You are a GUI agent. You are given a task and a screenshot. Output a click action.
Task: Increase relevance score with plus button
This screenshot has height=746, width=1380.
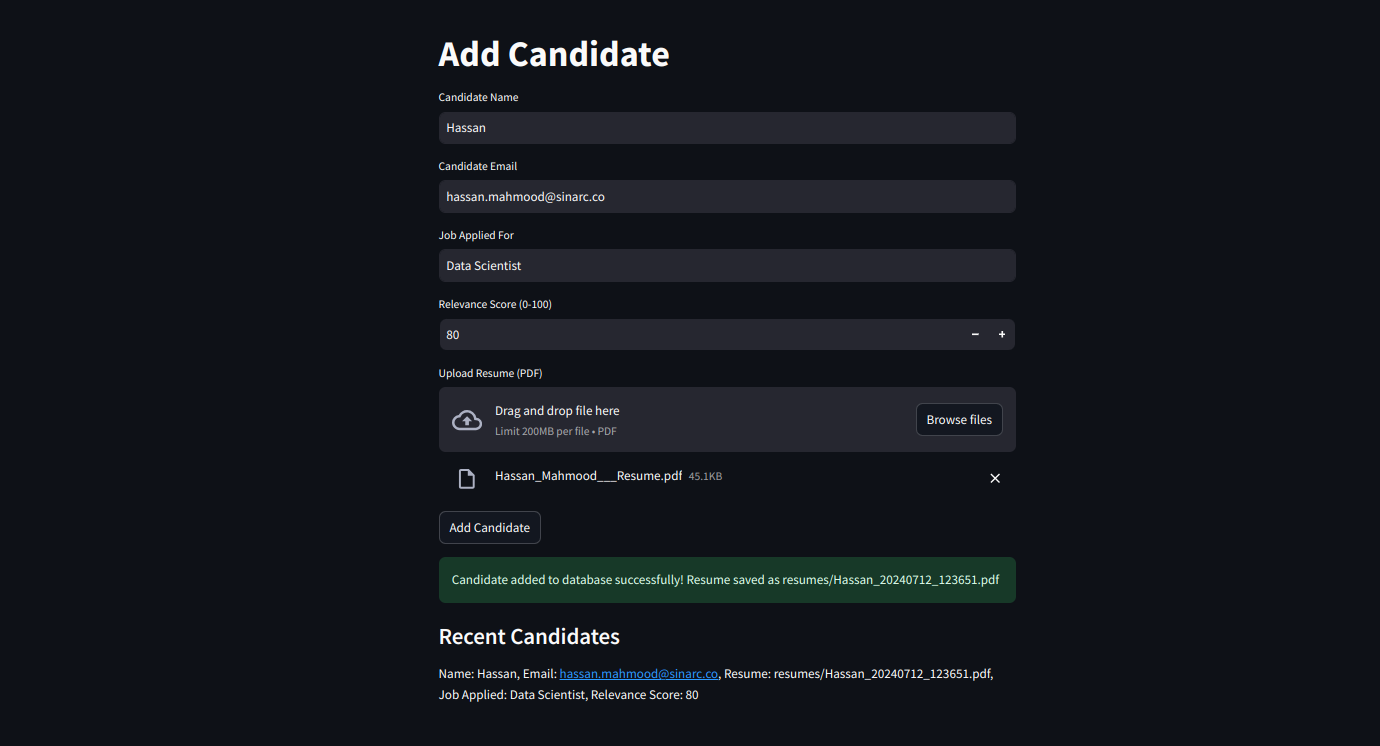tap(1002, 334)
